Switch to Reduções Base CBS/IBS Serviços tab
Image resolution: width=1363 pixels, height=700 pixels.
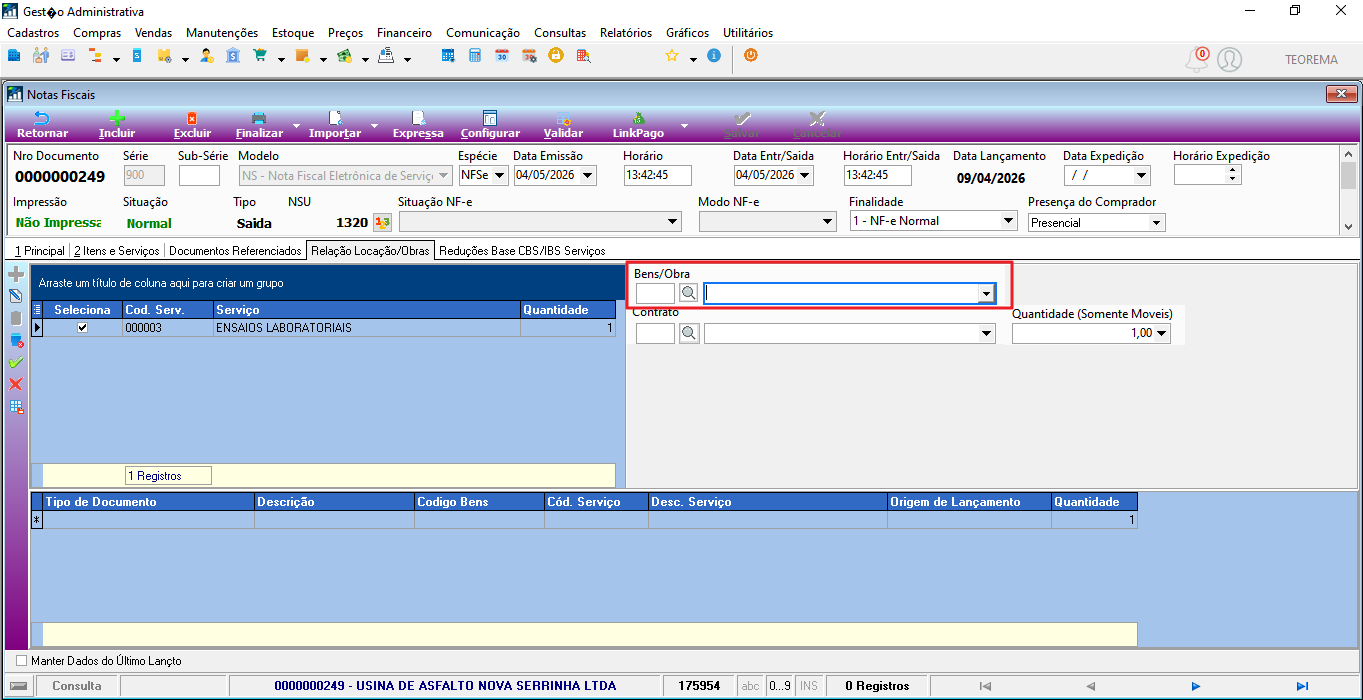522,251
